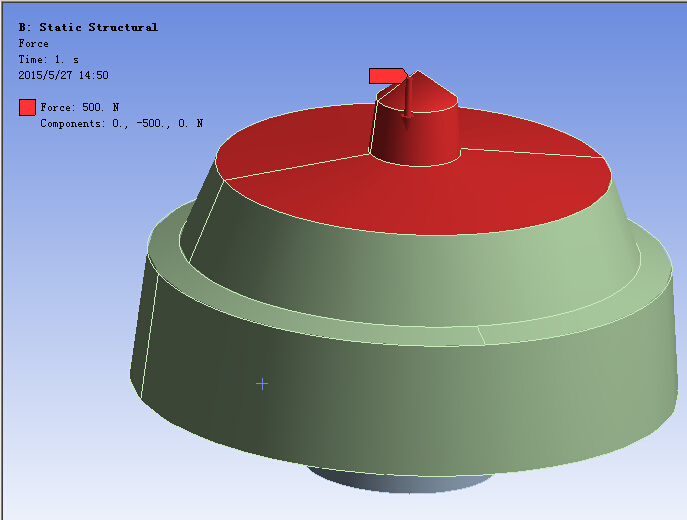Click the 'Components: 0., -500., 0. N' text
This screenshot has height=520, width=687.
pyautogui.click(x=121, y=123)
